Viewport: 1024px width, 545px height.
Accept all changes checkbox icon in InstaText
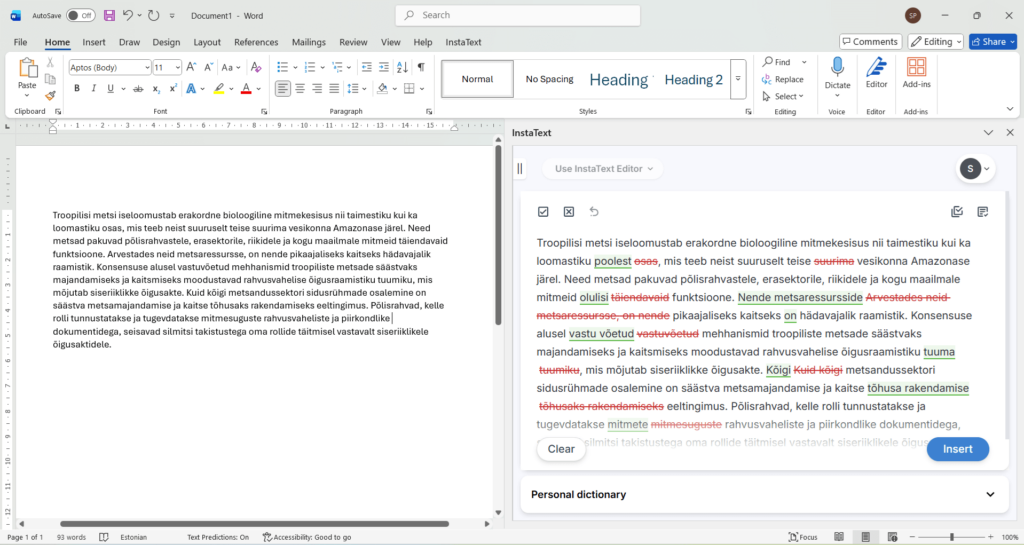point(543,212)
